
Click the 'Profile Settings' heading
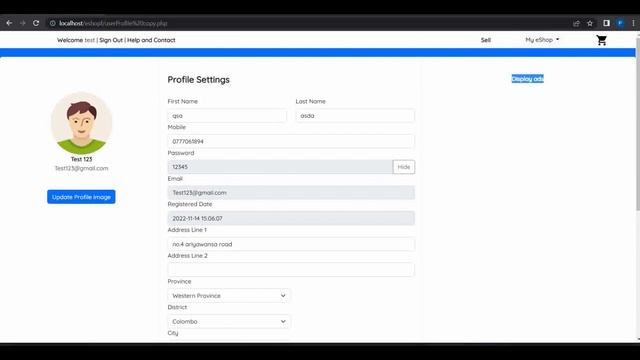point(198,80)
